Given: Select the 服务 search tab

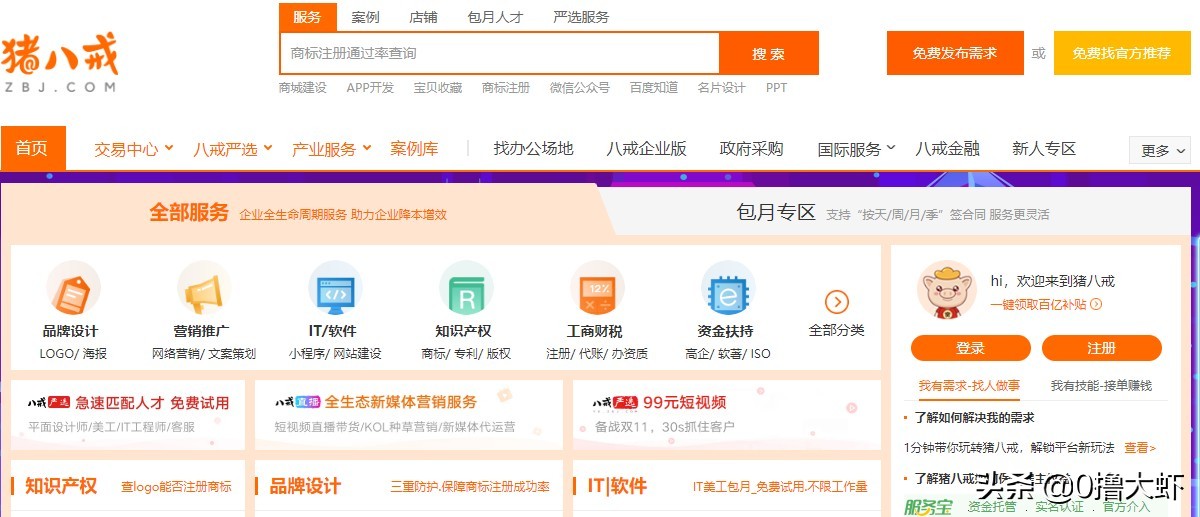Looking at the screenshot, I should pyautogui.click(x=307, y=17).
